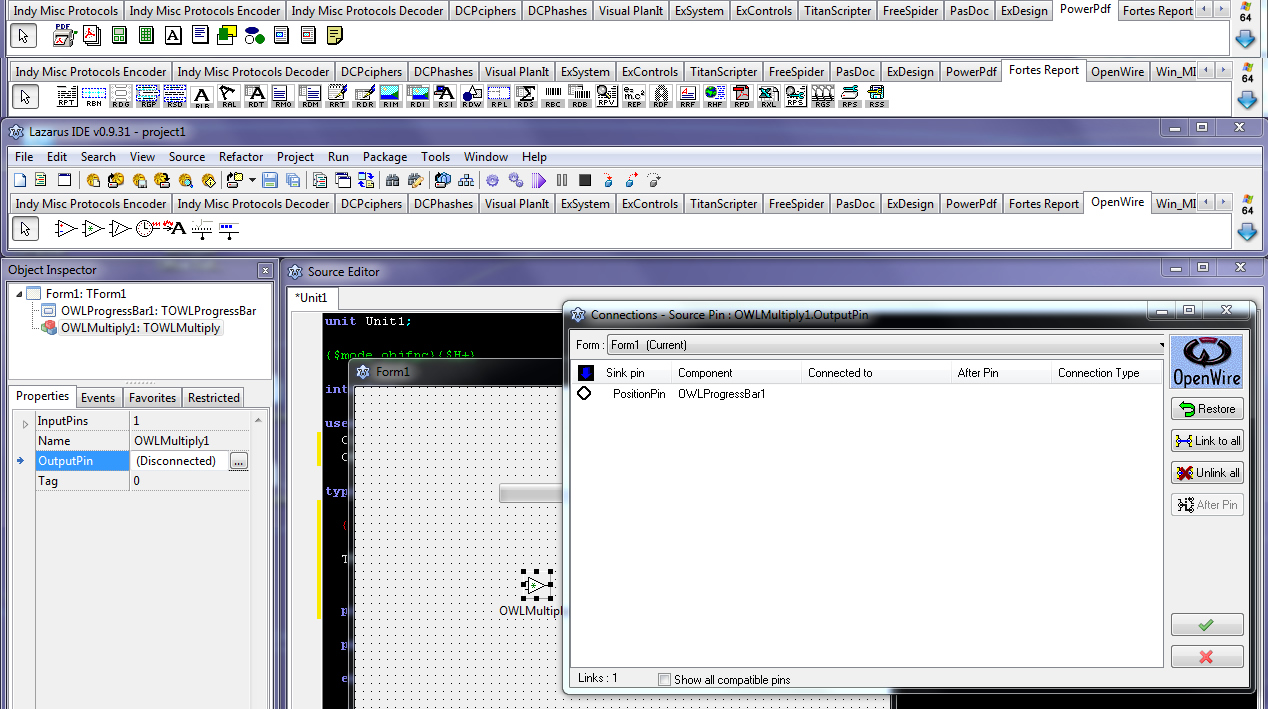The image size is (1268, 709).
Task: Toggle the PositionPin link diamond
Action: tap(584, 394)
